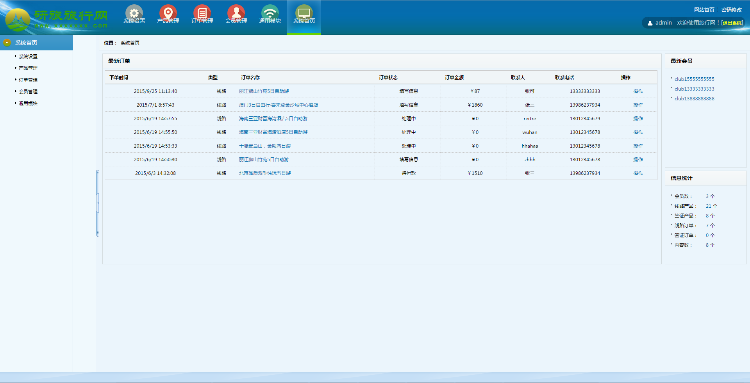750x383 pixels.
Task: Click the user icon beside admin
Action: click(x=650, y=23)
